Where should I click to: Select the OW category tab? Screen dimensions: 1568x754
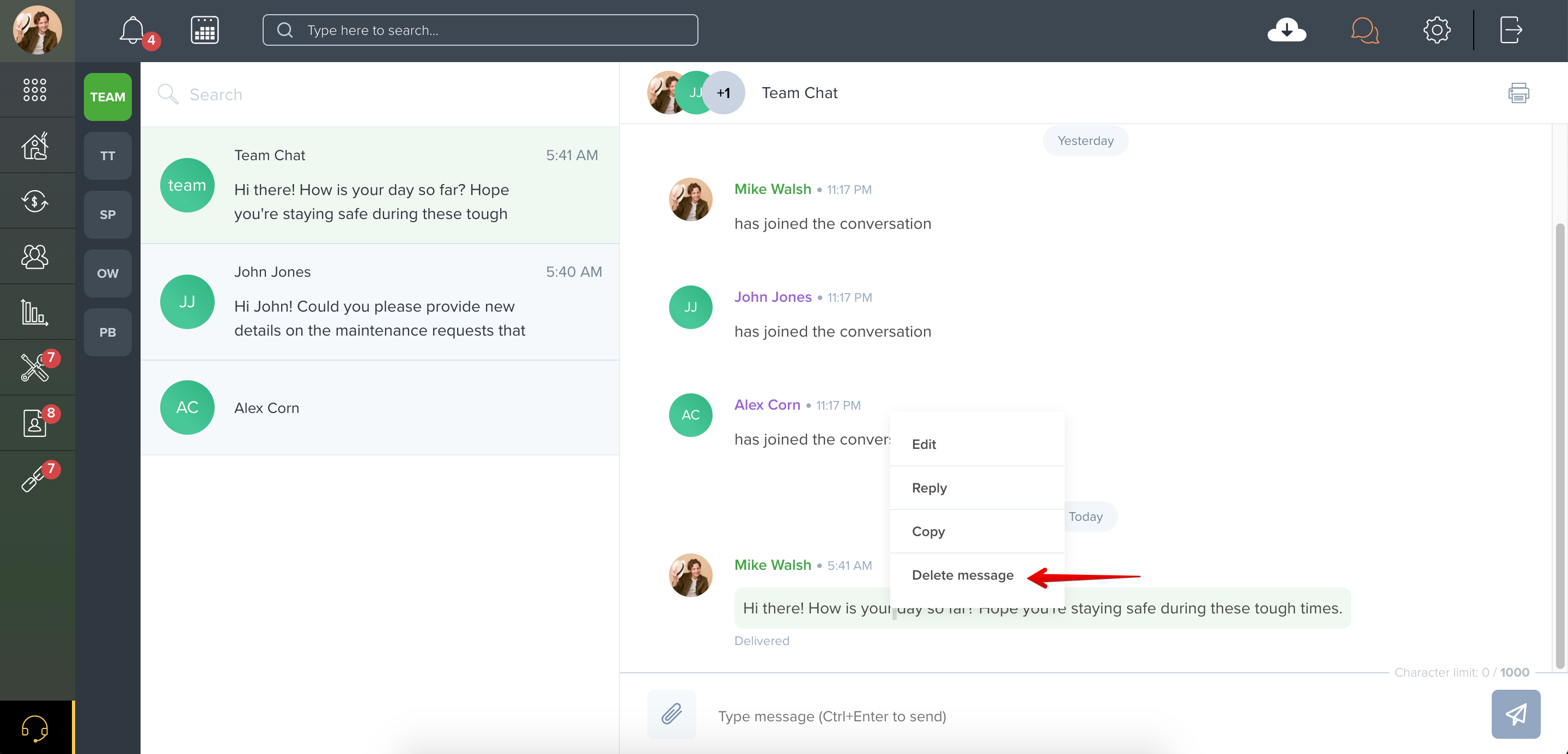pos(108,273)
